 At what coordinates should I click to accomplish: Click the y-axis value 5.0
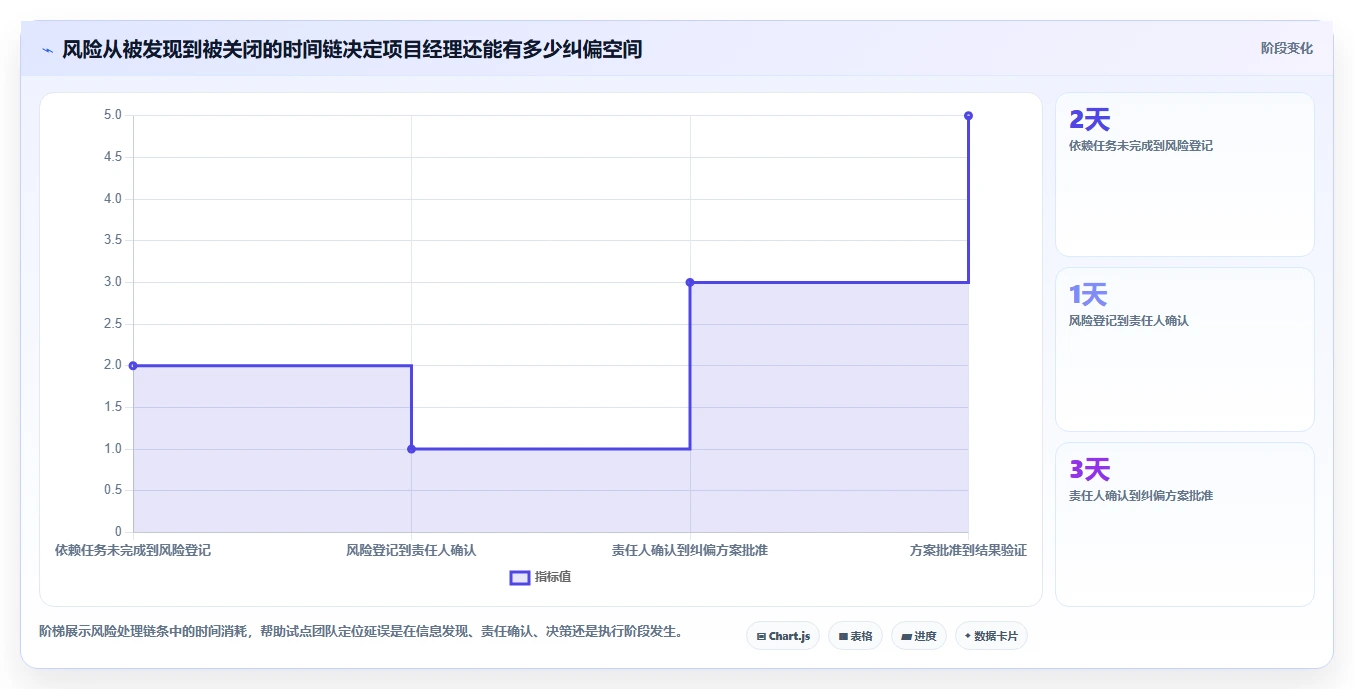pos(112,115)
